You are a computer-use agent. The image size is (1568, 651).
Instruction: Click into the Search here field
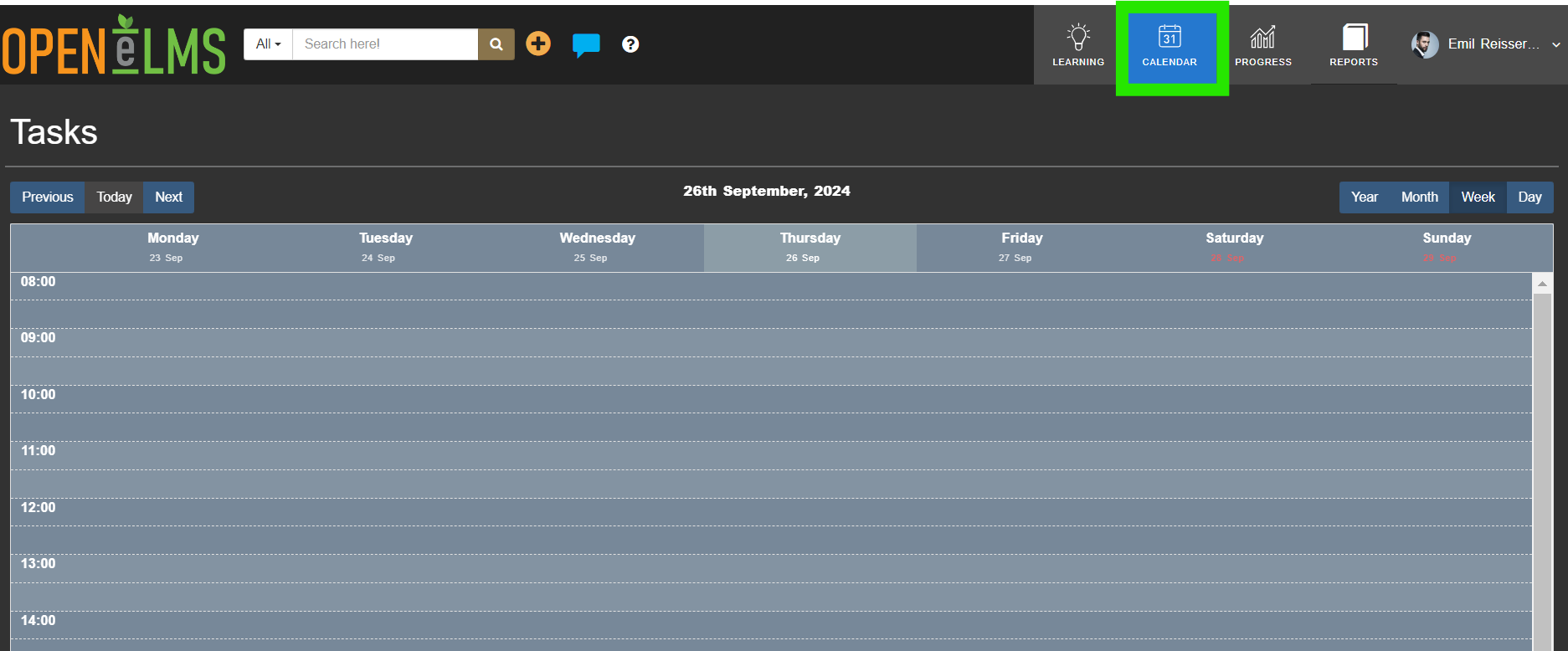point(385,44)
